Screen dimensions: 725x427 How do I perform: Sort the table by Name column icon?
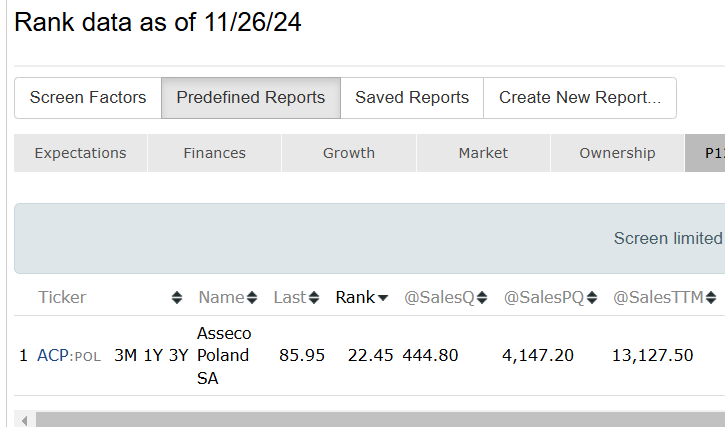252,298
